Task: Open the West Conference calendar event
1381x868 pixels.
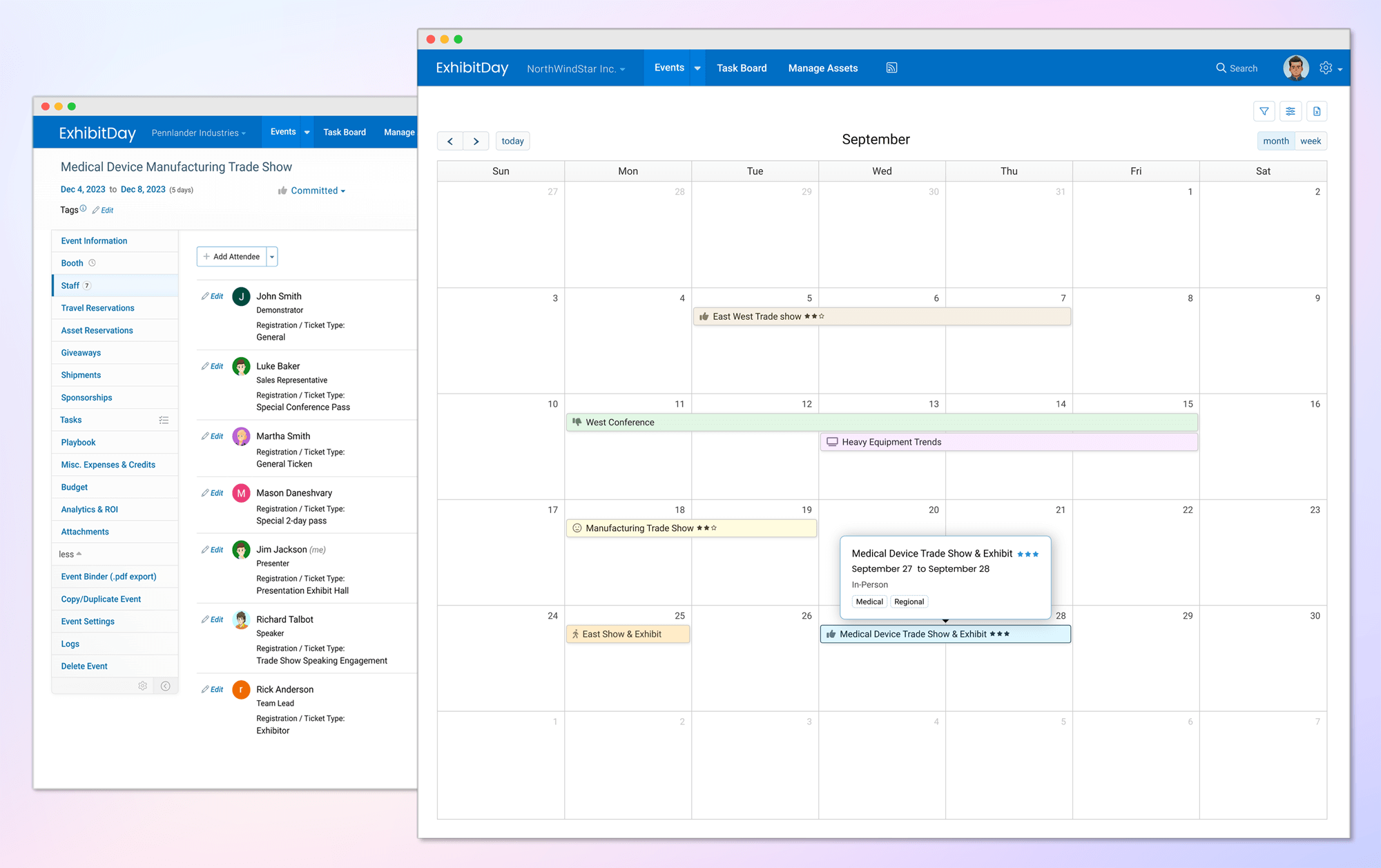Action: click(x=882, y=422)
